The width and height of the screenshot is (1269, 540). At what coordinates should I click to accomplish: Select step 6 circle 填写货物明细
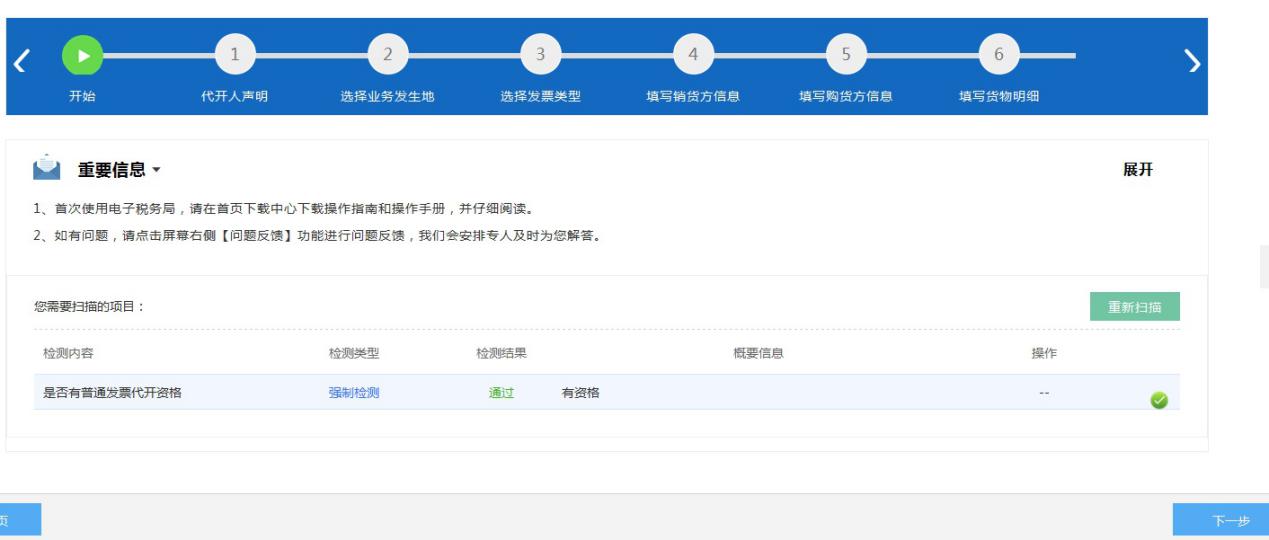[x=998, y=55]
